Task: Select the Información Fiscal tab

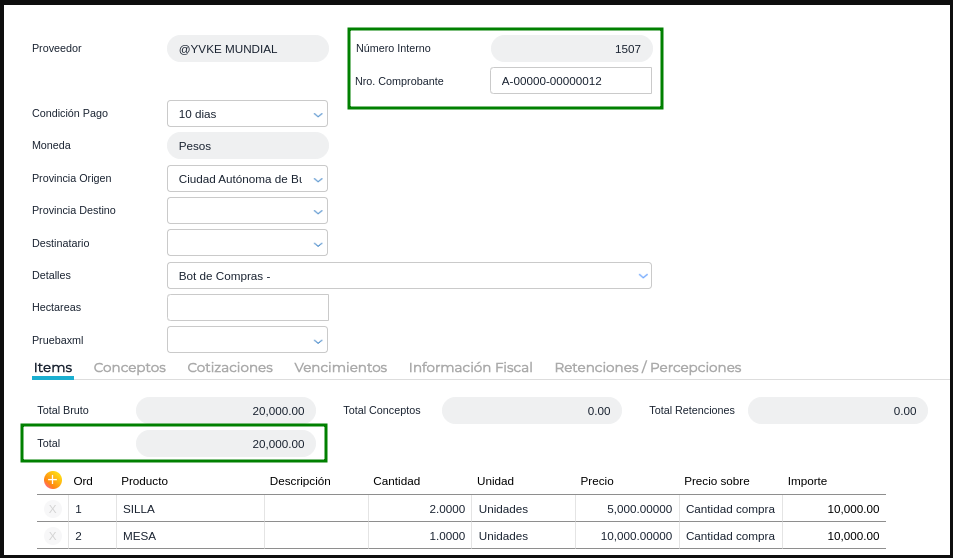Action: coord(470,367)
